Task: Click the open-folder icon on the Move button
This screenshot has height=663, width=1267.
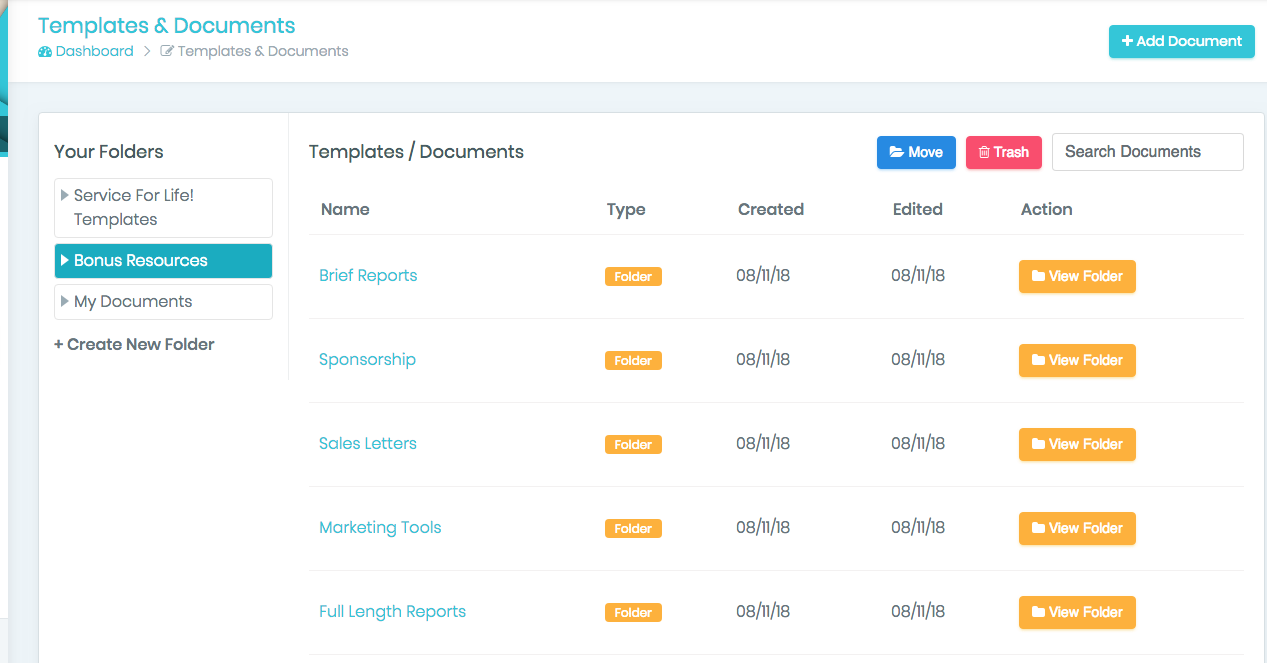Action: click(896, 153)
